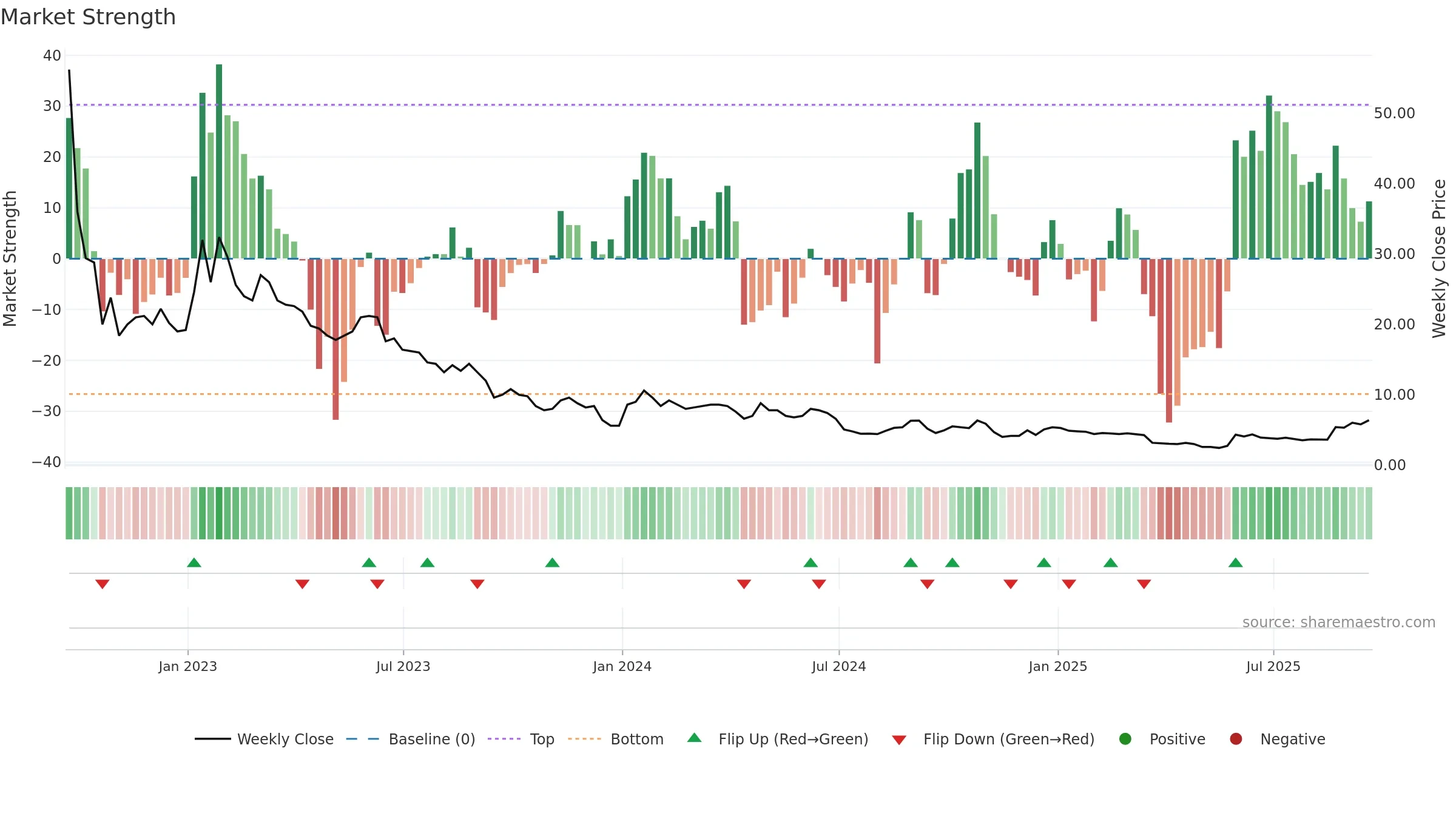Viewport: 1456px width, 819px height.
Task: Click the Jan 2023 x-axis label
Action: pyautogui.click(x=188, y=666)
